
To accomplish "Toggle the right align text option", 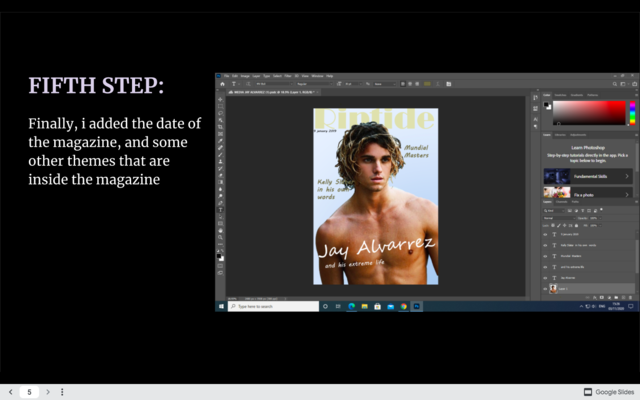I will tap(417, 84).
